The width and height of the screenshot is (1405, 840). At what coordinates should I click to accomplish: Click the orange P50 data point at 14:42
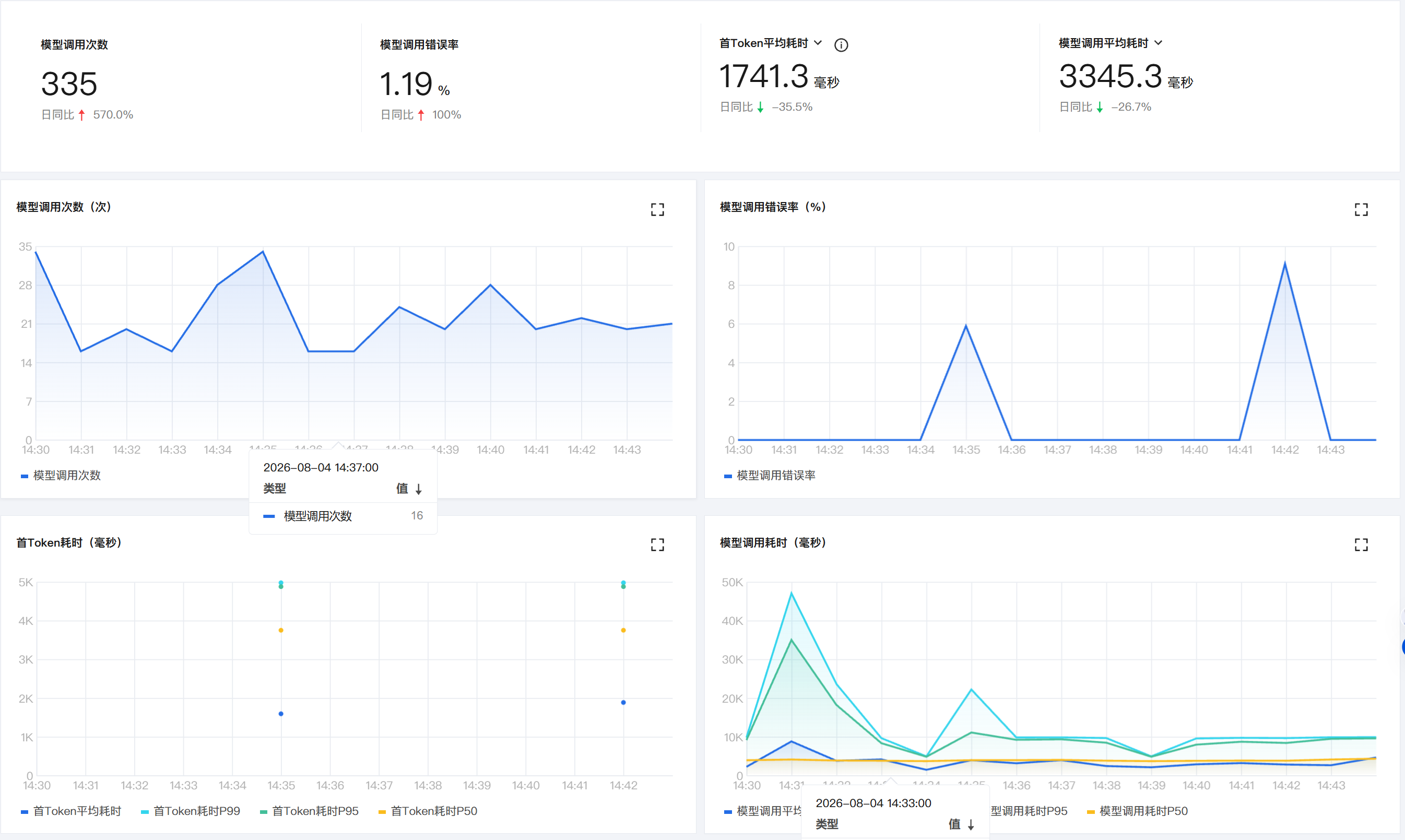(623, 630)
